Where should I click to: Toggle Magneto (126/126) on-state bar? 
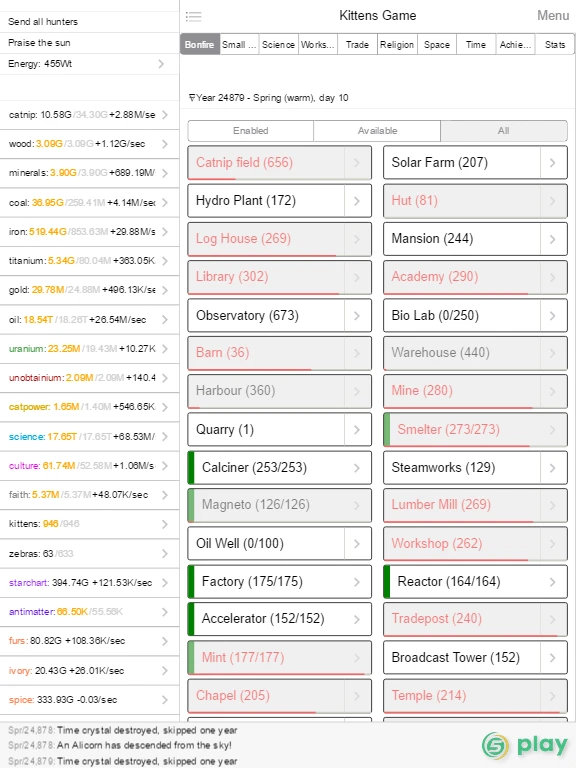191,505
